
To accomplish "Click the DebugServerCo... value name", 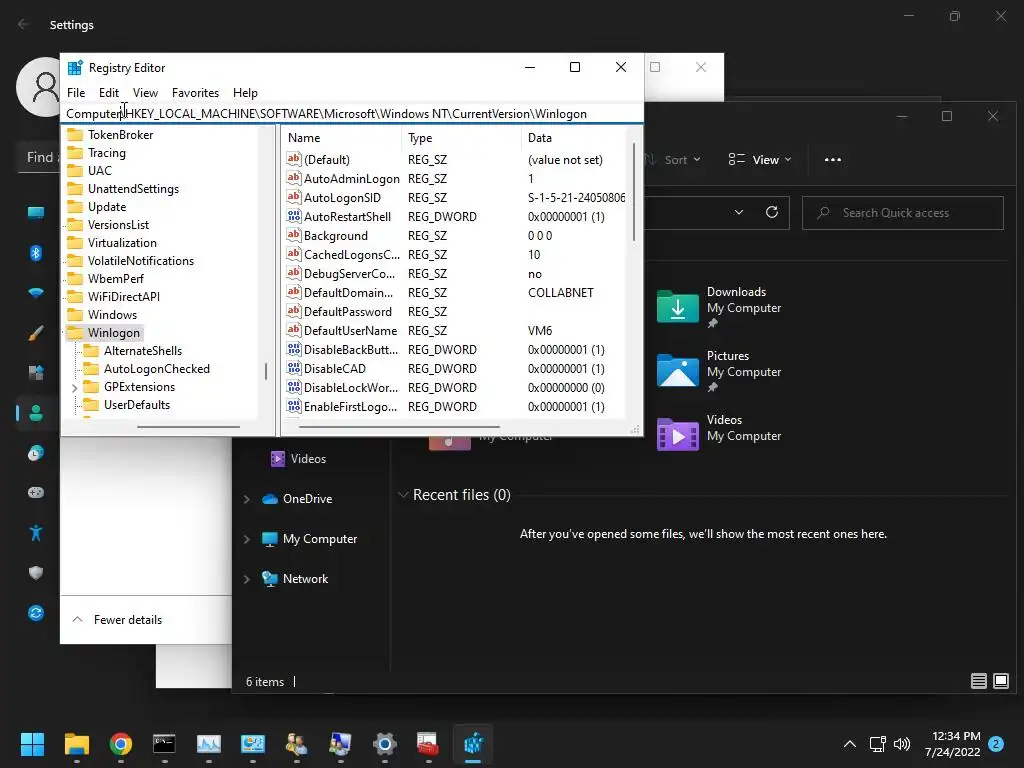I will pyautogui.click(x=349, y=274).
